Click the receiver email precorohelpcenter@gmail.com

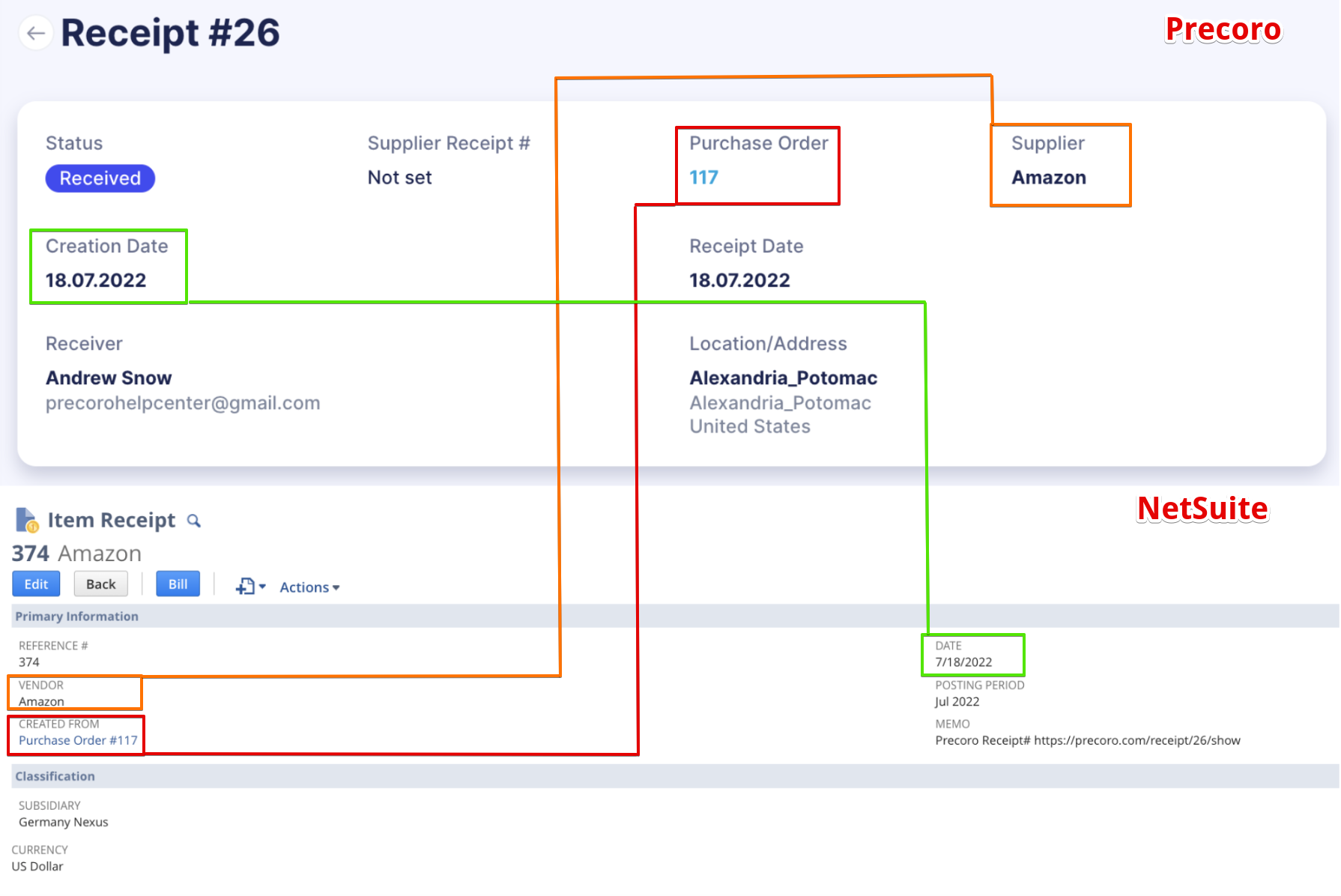coord(183,403)
